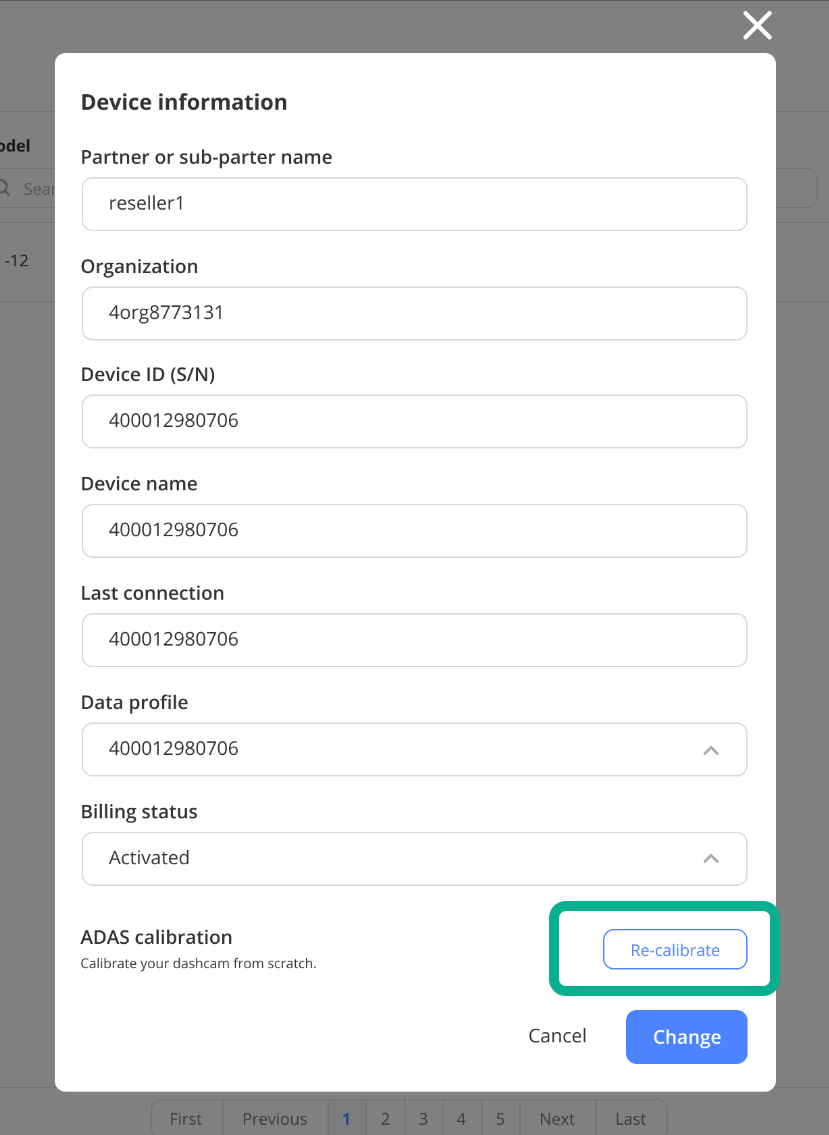Focus the Partner or sub-parter name field
The height and width of the screenshot is (1135, 829).
point(414,204)
